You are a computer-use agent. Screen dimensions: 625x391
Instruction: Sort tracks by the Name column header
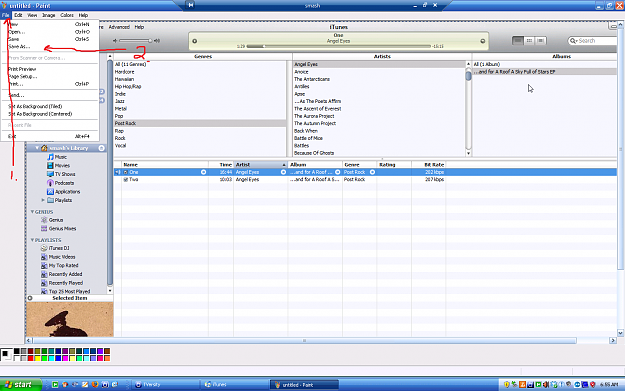165,165
